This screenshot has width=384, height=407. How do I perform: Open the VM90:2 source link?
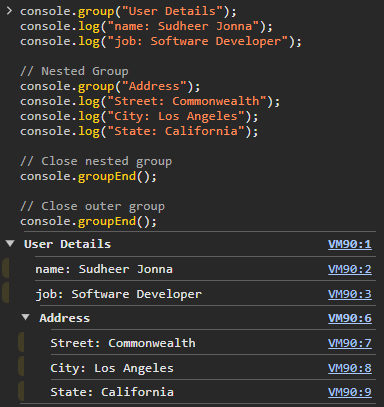point(350,269)
